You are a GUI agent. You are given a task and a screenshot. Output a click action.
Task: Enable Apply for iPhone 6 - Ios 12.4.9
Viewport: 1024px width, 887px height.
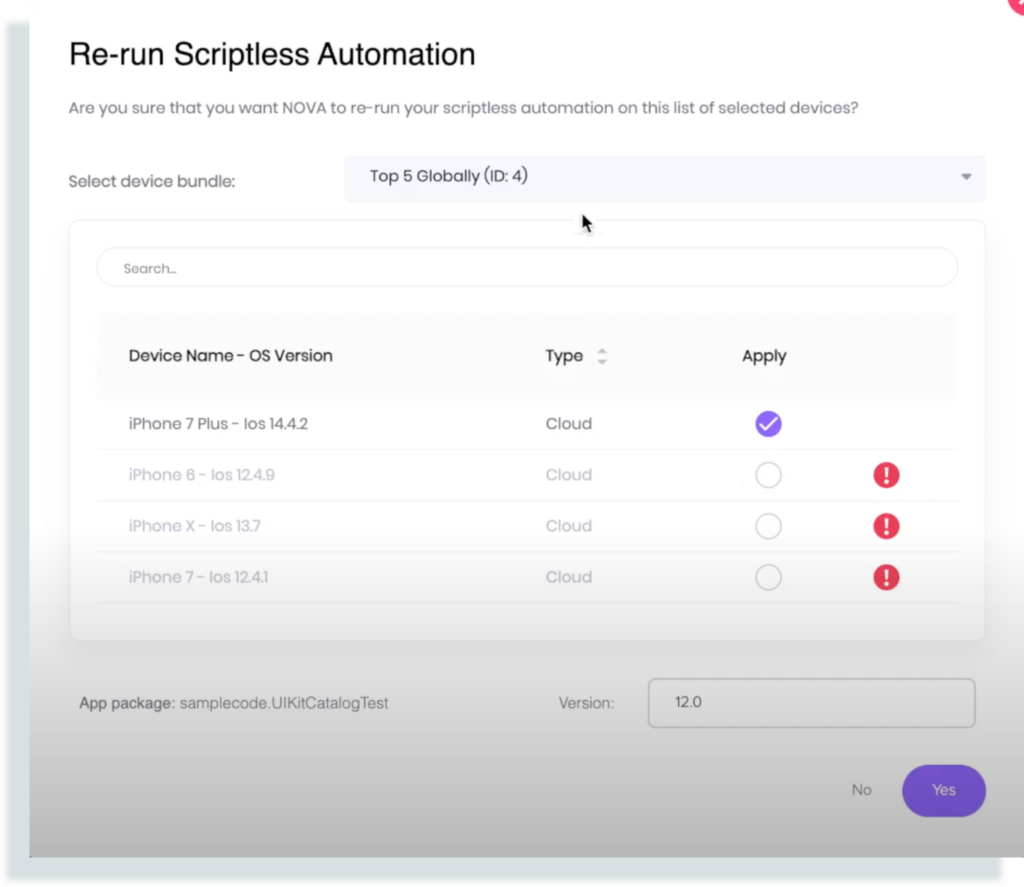click(x=768, y=475)
